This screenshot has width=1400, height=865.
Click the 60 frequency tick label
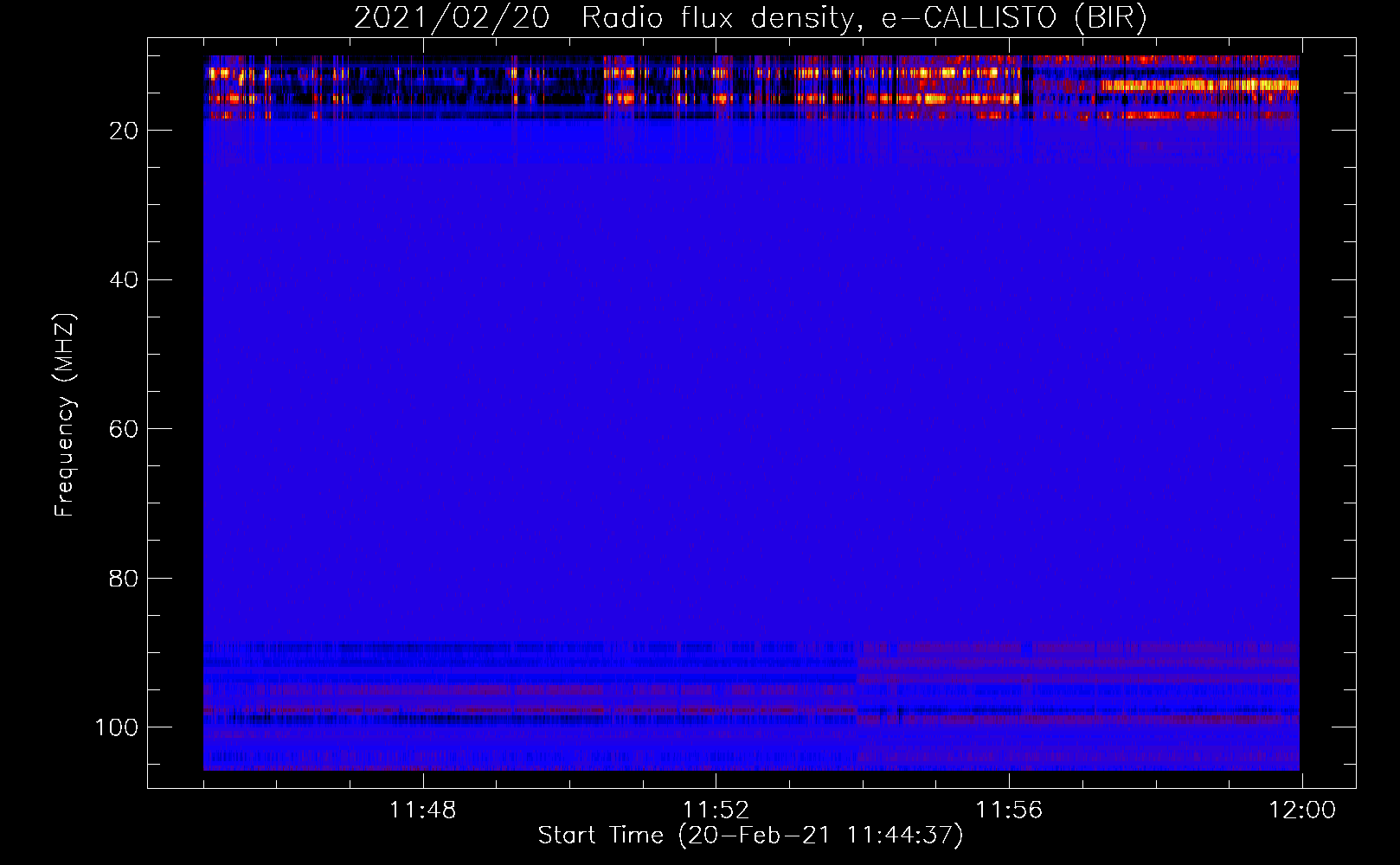click(124, 429)
